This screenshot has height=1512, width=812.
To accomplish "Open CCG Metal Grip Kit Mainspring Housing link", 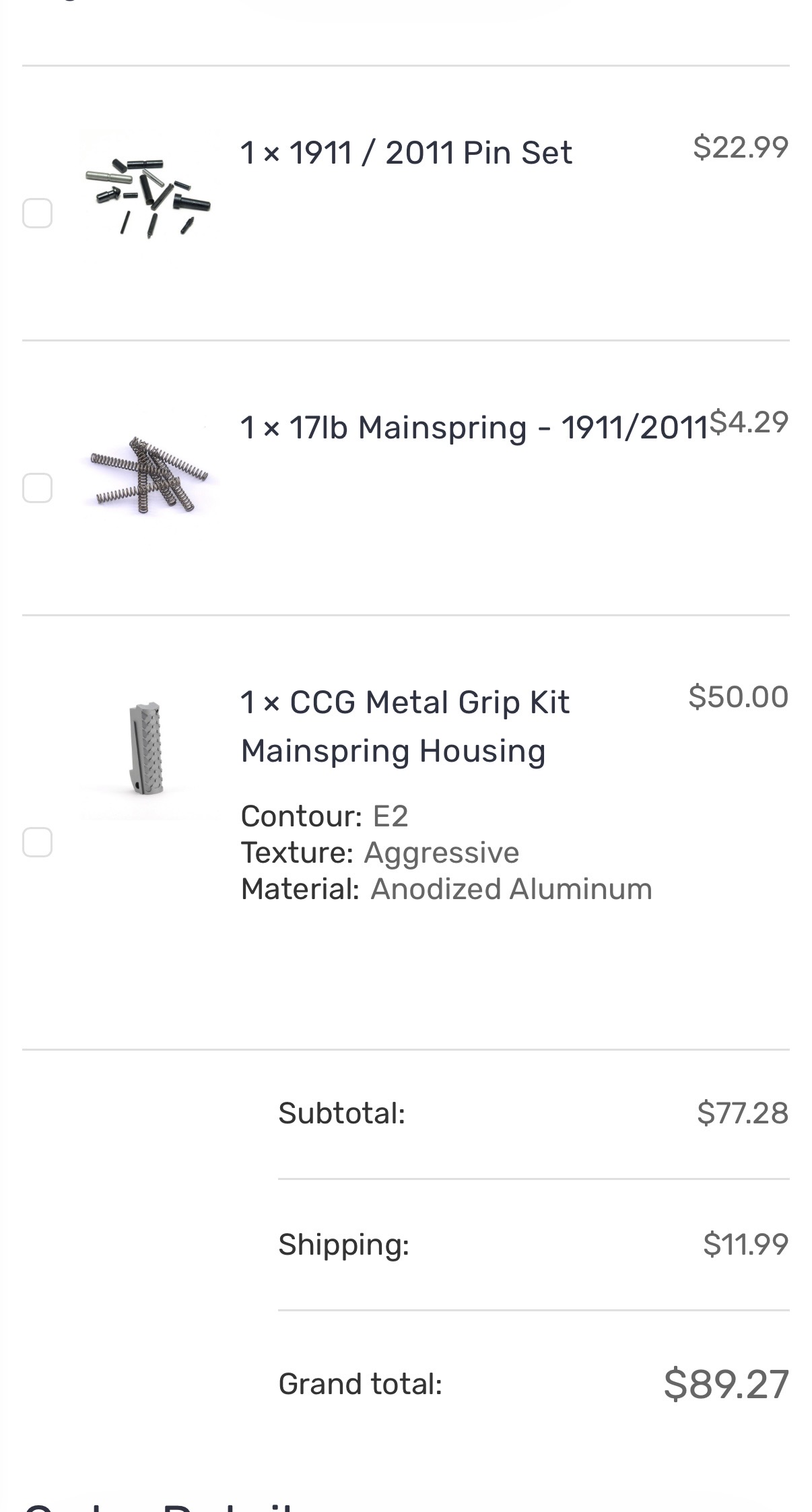I will [x=405, y=726].
